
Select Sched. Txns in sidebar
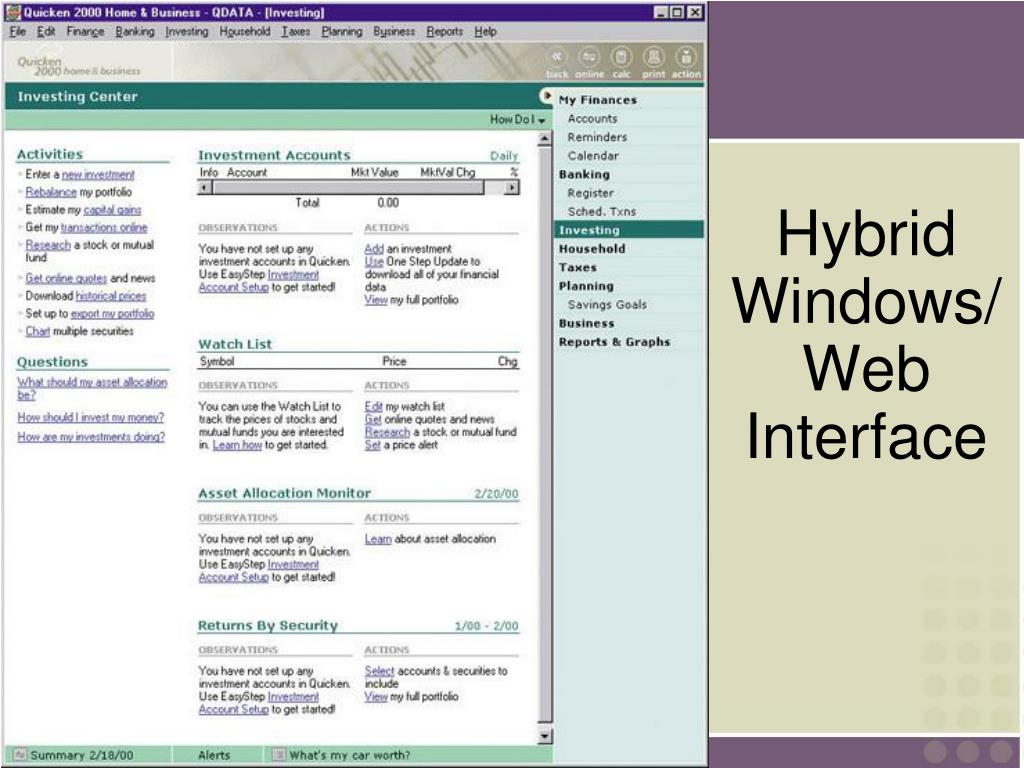click(601, 212)
